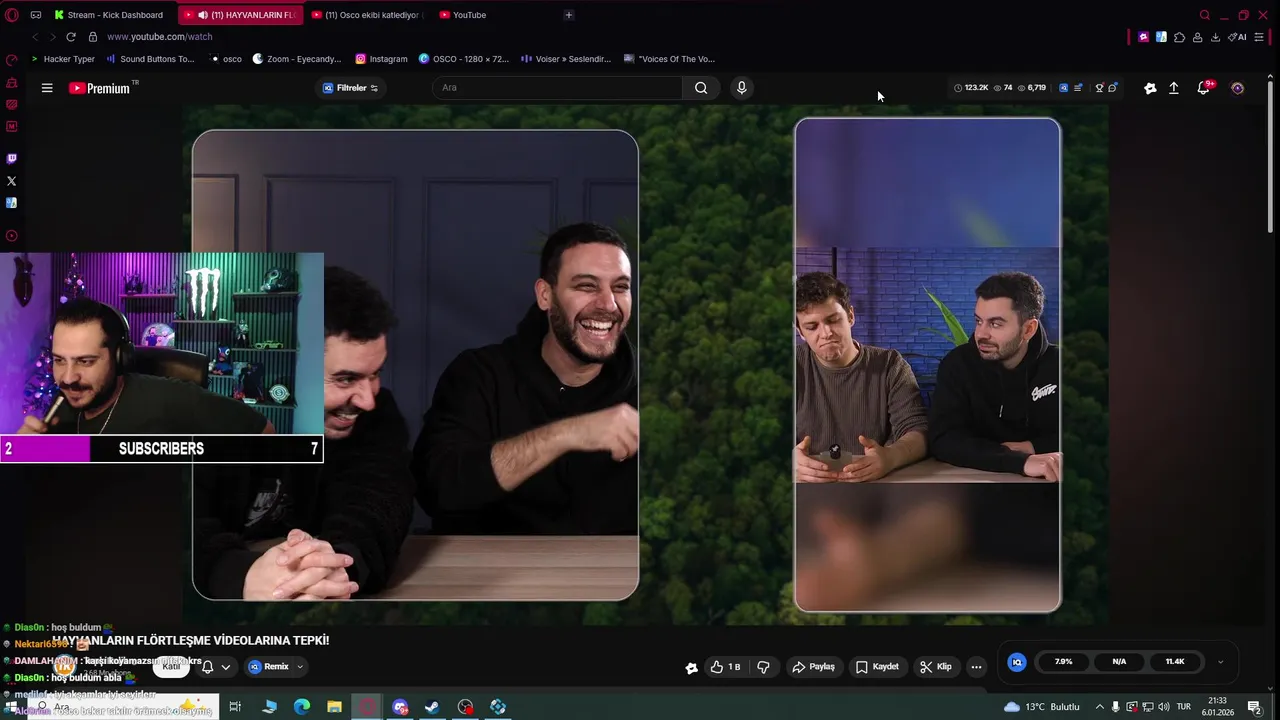Open the taskbar clock and date
Viewport: 1280px width, 720px height.
1218,707
